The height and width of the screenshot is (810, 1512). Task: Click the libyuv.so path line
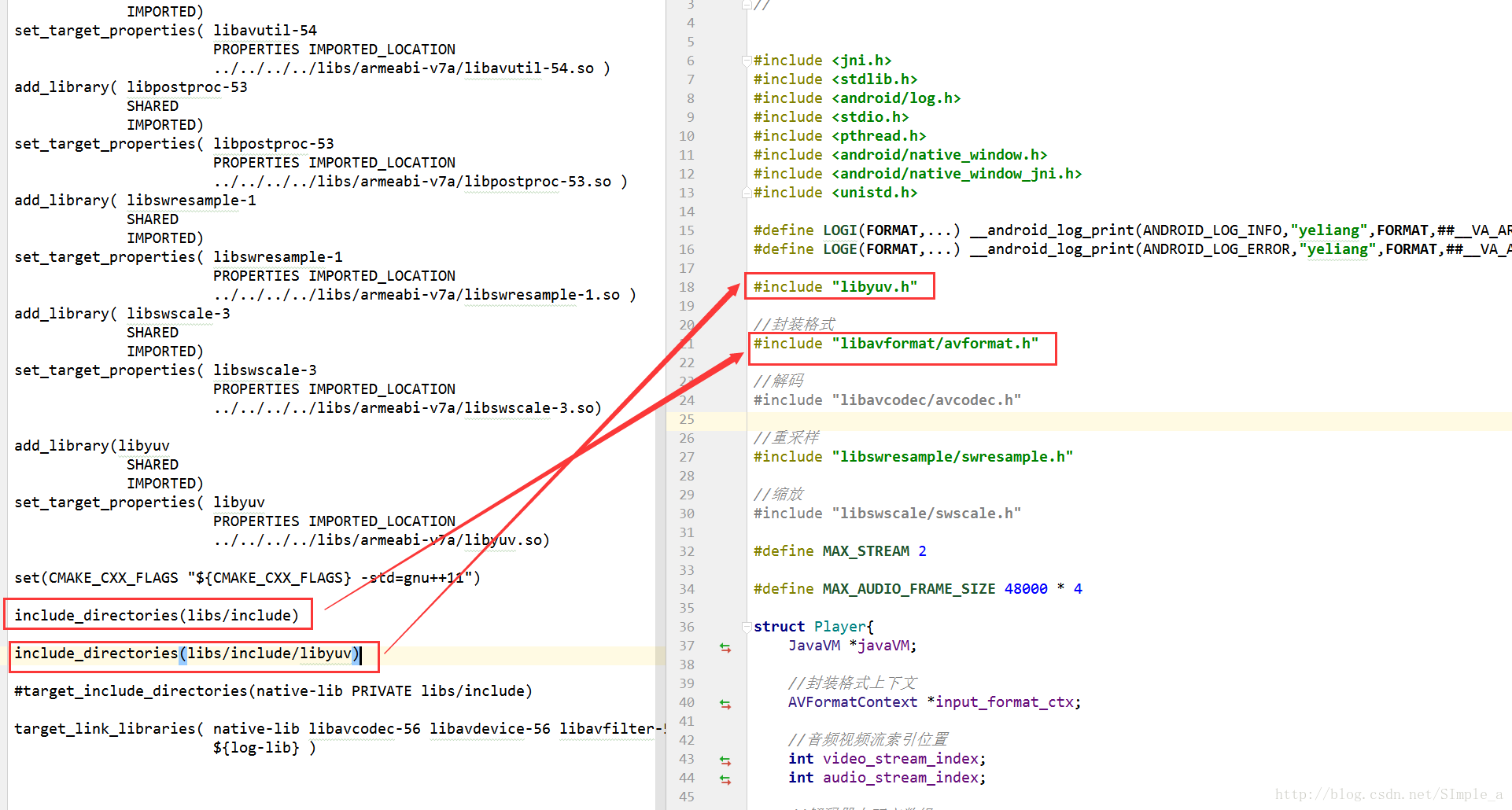(x=382, y=539)
